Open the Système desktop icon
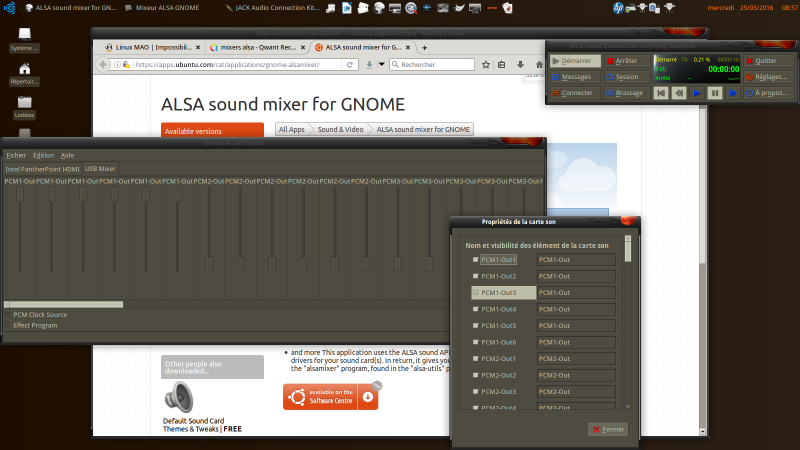The image size is (800, 450). (24, 40)
